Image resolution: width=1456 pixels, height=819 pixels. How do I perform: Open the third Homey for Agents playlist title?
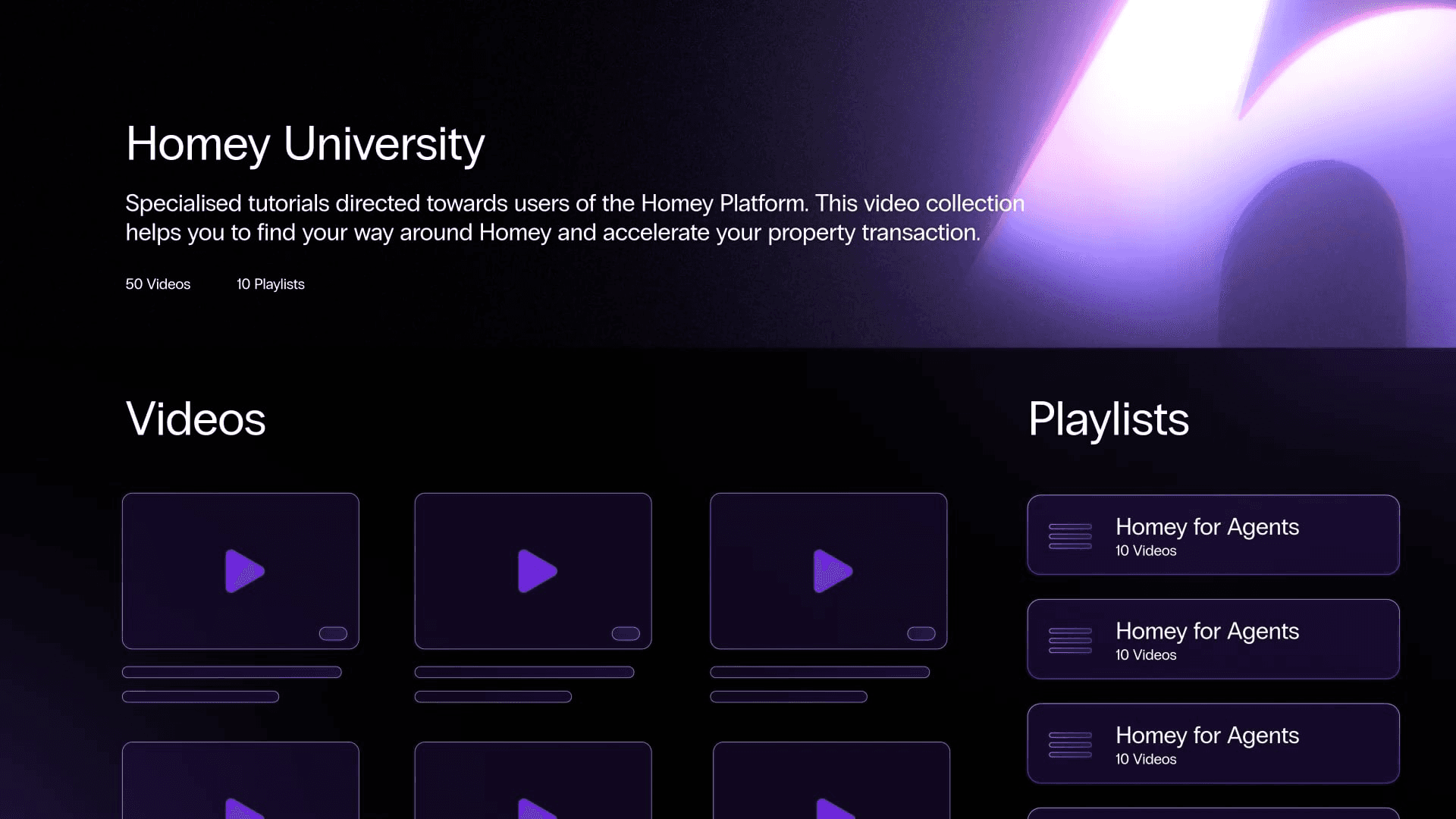(1207, 735)
